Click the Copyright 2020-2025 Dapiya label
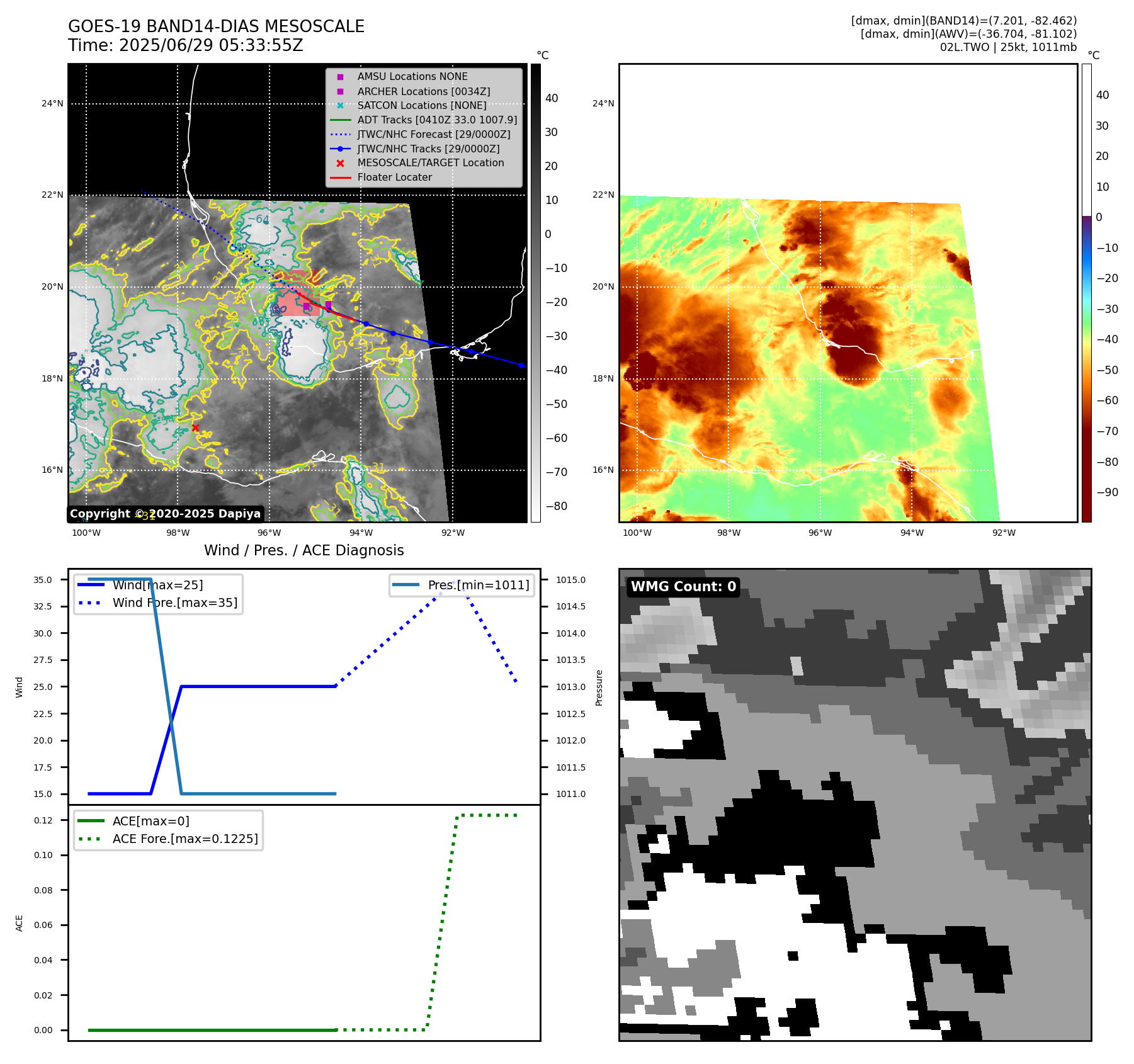The width and height of the screenshot is (1134, 1064). coord(165,514)
